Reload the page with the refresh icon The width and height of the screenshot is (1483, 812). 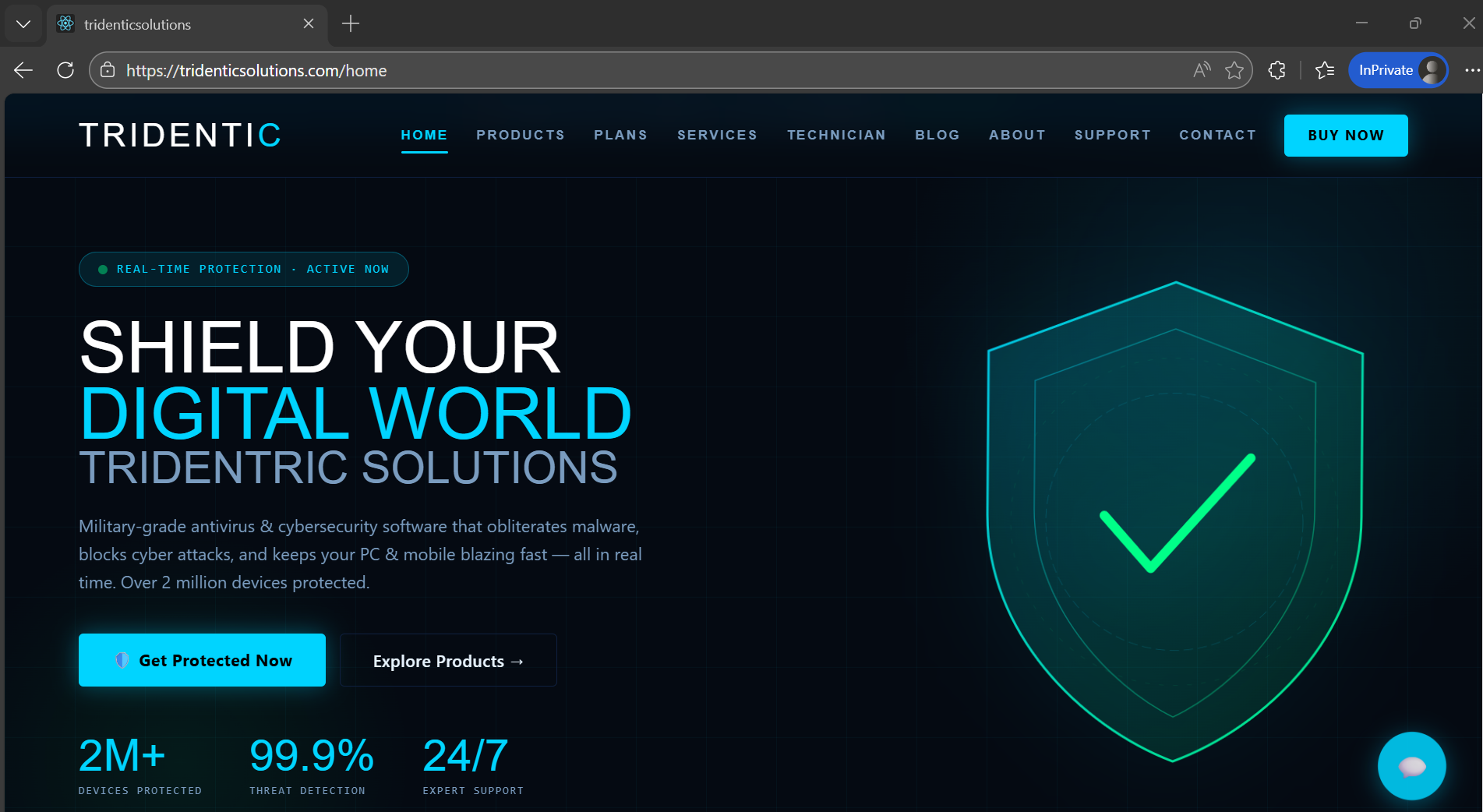pyautogui.click(x=65, y=70)
